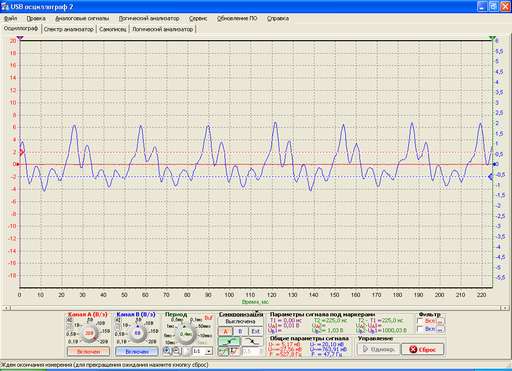
Task: Select trigger source B in Синхронизация
Action: click(x=240, y=331)
